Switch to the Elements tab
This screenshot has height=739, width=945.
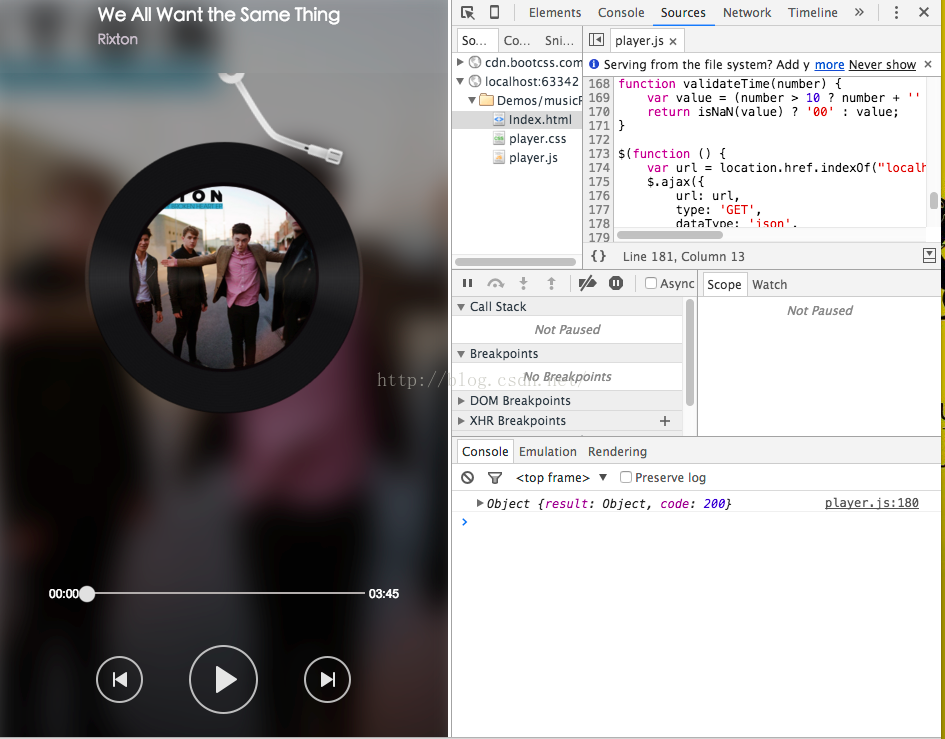point(554,13)
